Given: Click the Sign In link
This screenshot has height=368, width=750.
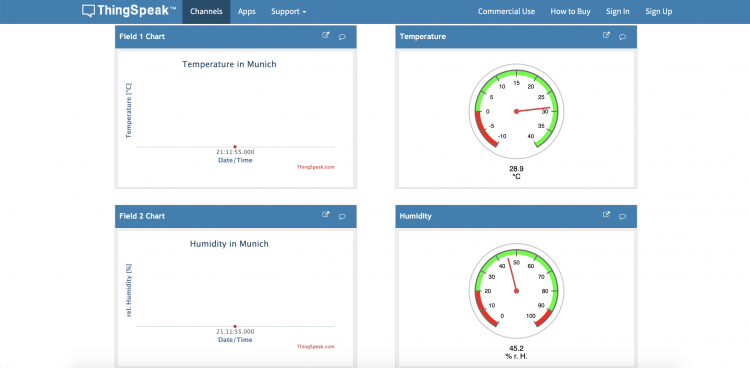Looking at the screenshot, I should 618,11.
